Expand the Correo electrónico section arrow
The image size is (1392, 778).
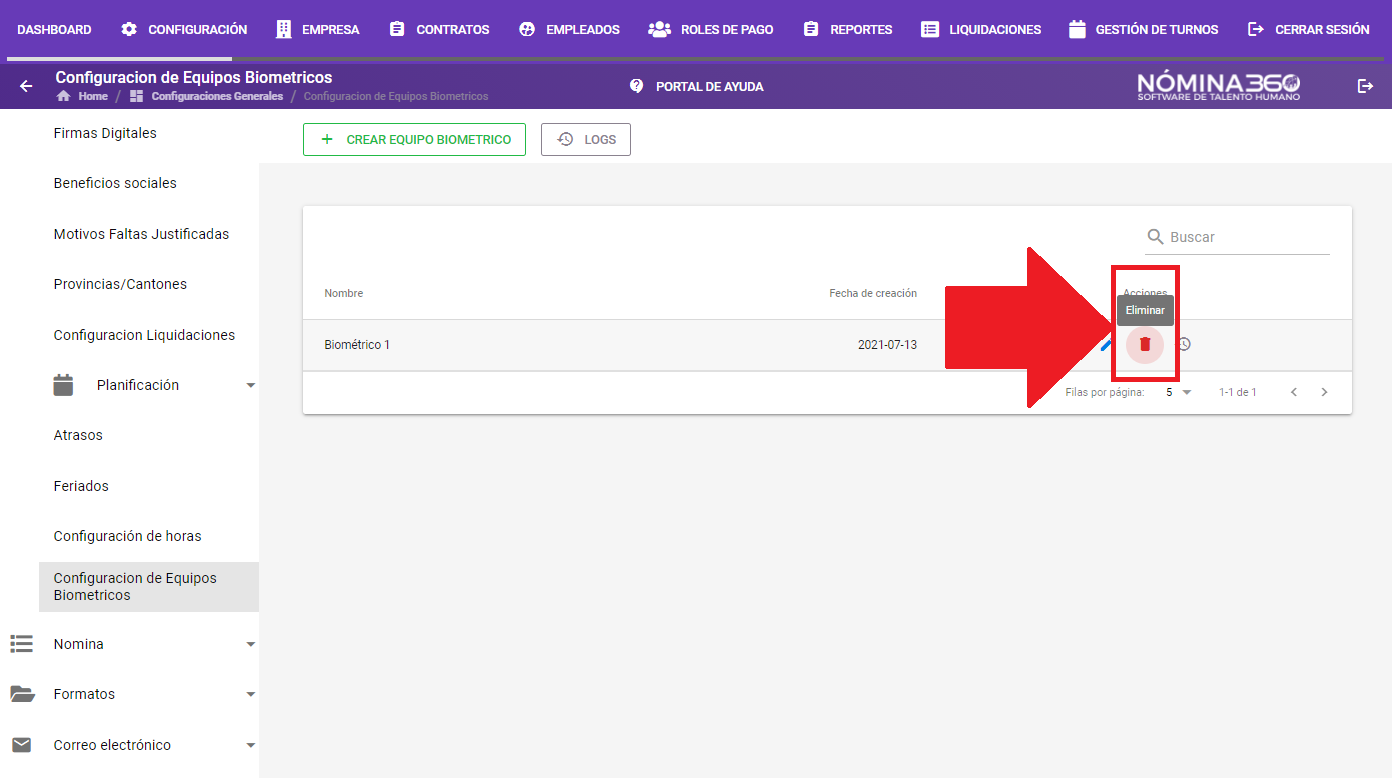point(251,745)
